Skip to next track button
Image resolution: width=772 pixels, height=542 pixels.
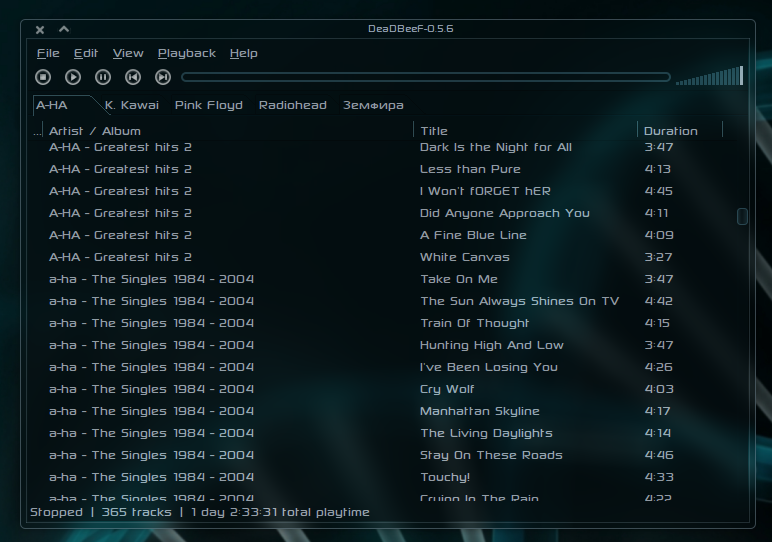click(163, 77)
